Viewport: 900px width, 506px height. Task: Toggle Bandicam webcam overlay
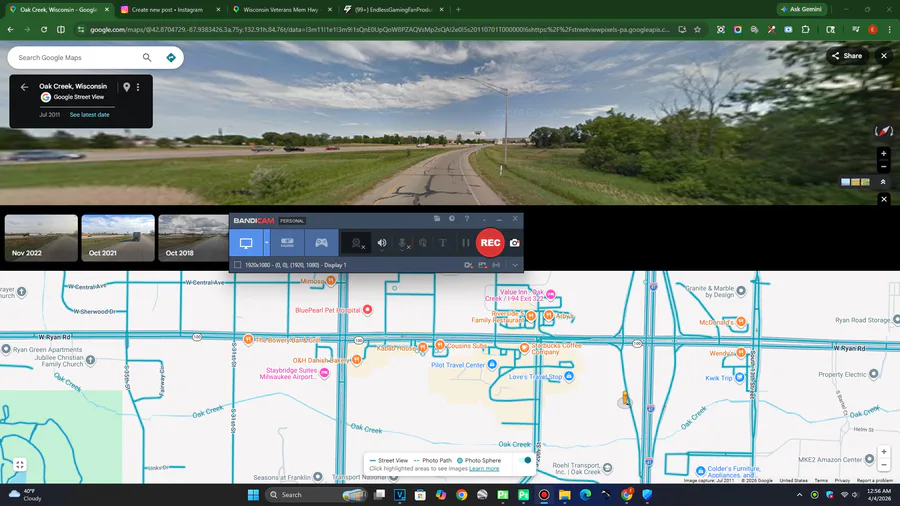click(x=356, y=243)
